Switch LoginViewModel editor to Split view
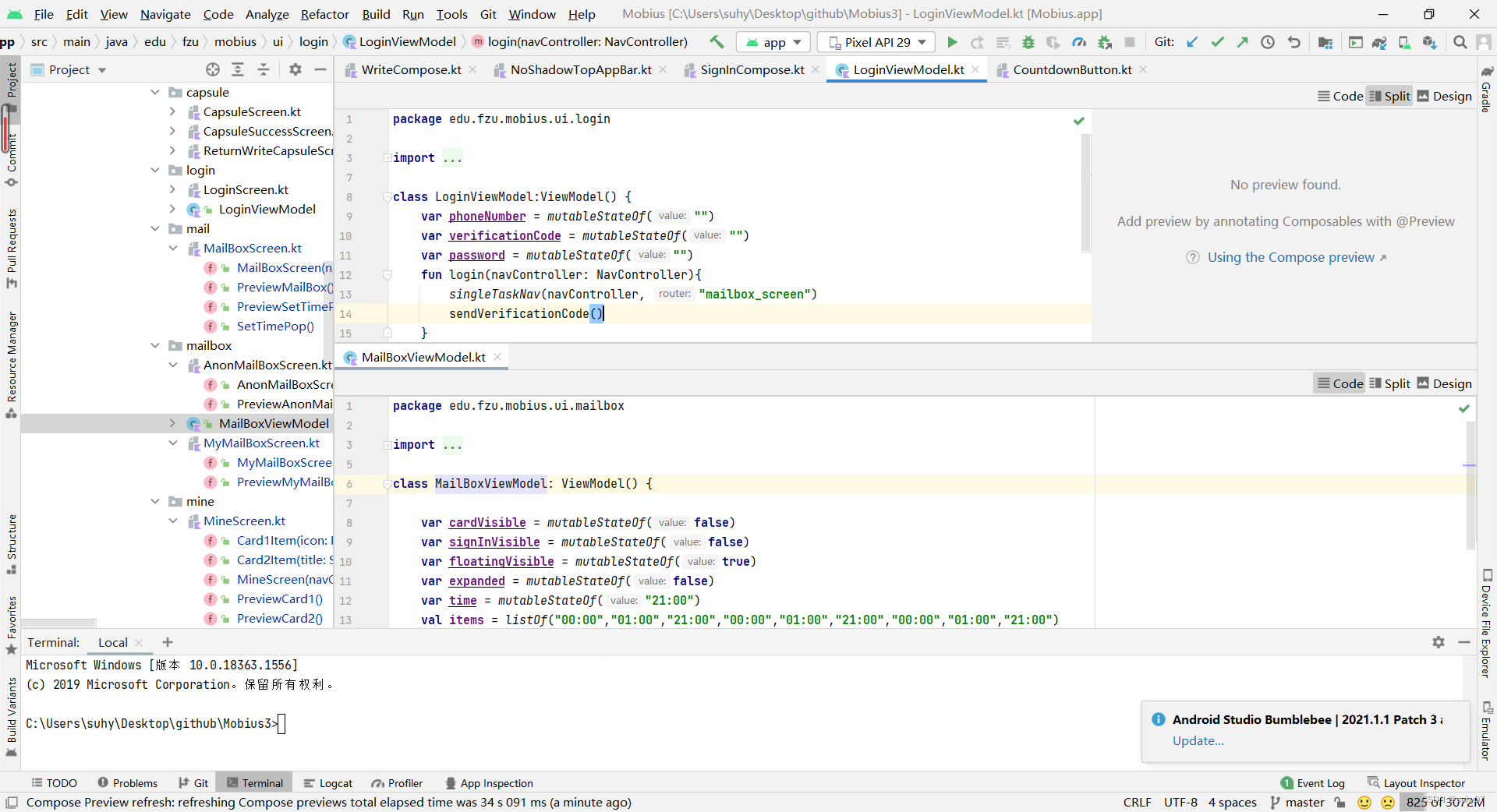The width and height of the screenshot is (1497, 812). coord(1389,96)
